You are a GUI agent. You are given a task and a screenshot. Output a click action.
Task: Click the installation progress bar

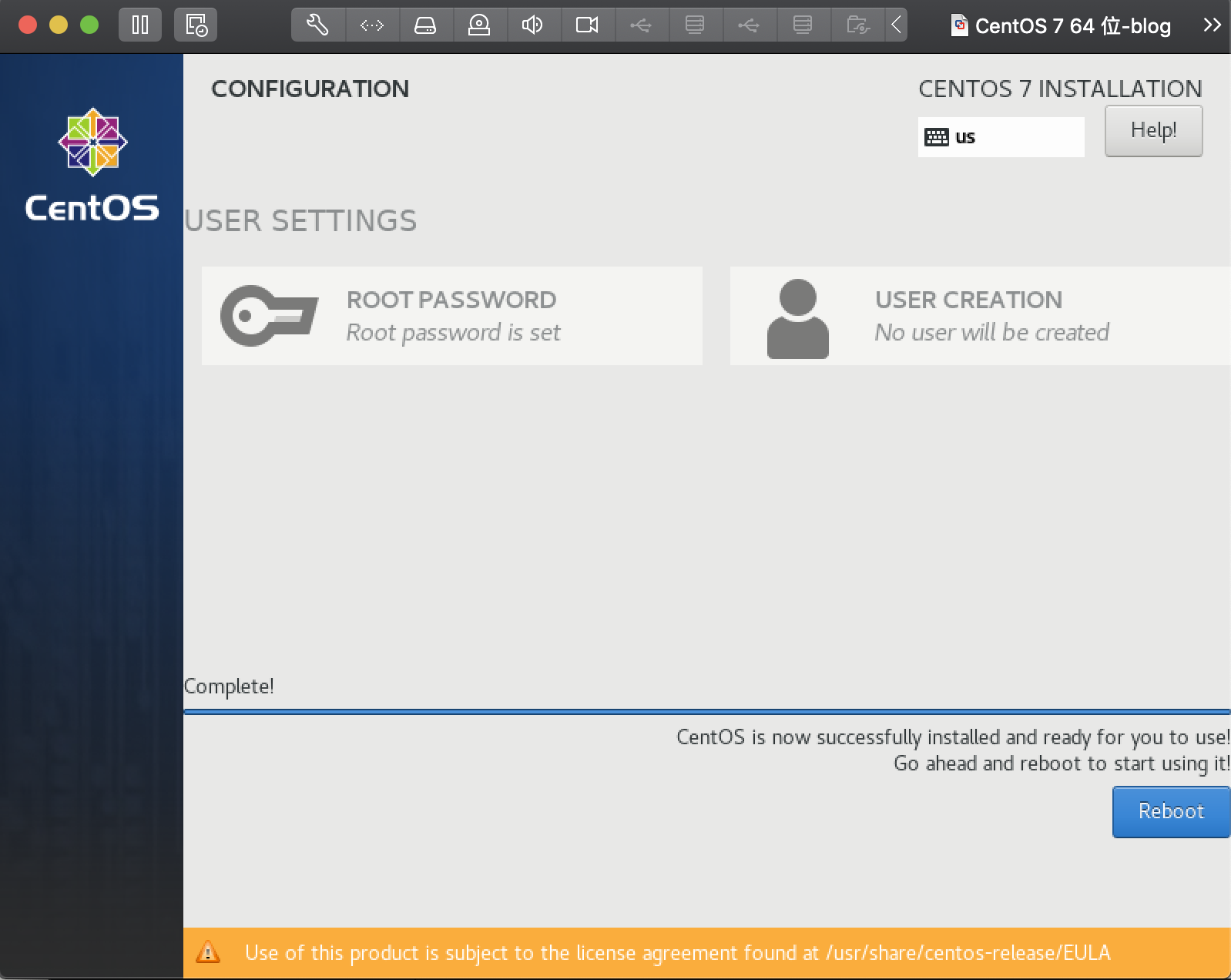pos(707,712)
